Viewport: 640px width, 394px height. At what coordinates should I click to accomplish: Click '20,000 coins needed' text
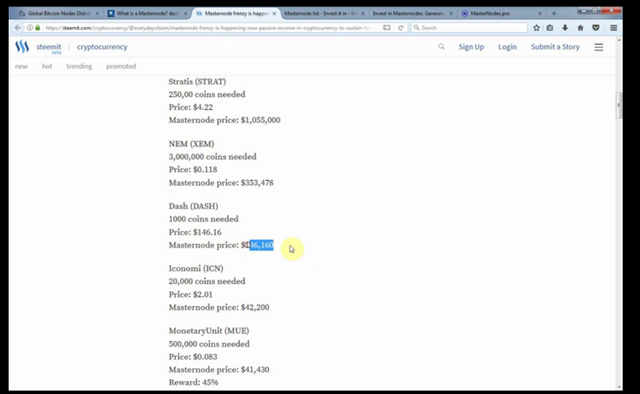(207, 281)
